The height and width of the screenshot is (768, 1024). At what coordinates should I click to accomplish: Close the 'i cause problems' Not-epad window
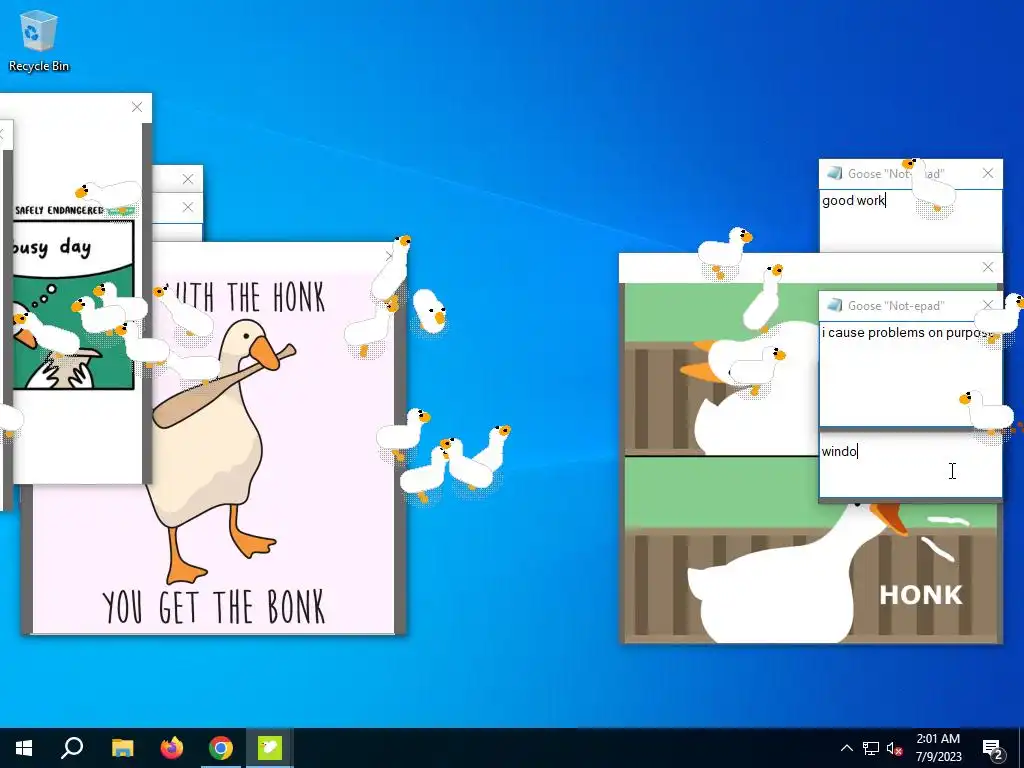tap(988, 305)
